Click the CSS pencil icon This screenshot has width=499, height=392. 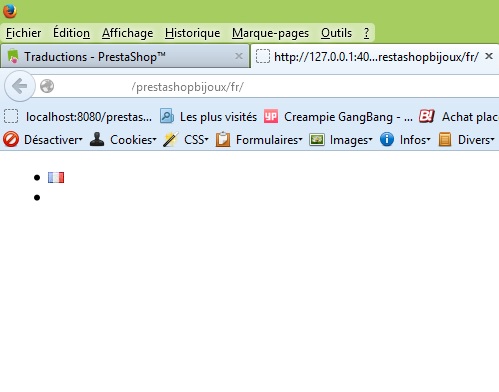[x=171, y=139]
